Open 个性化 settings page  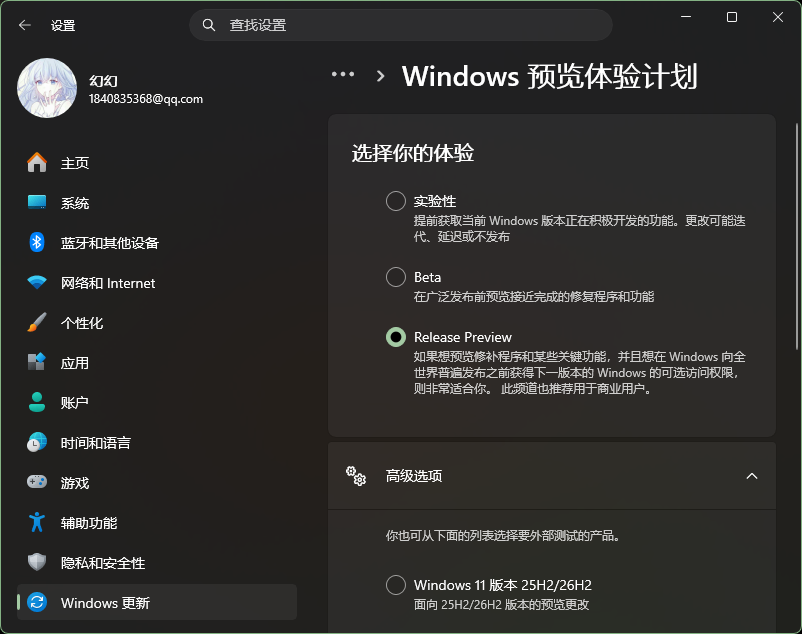click(157, 322)
